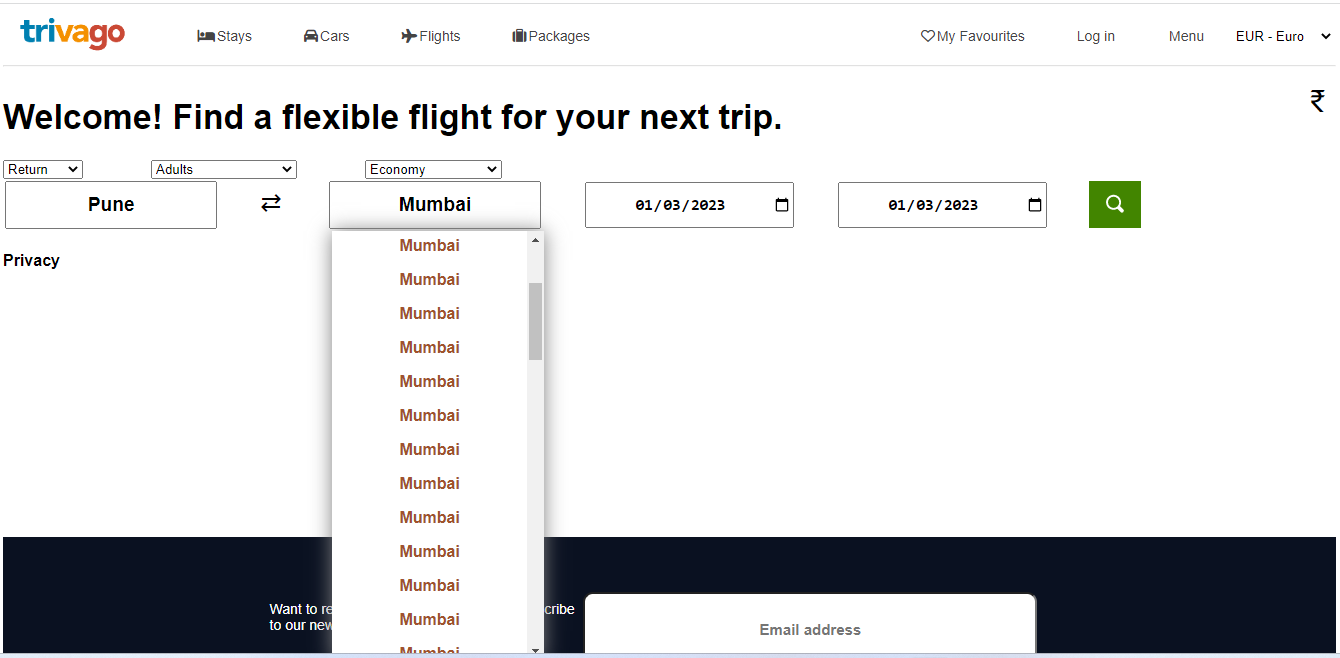This screenshot has height=658, width=1340.
Task: Open My Favourites heart icon
Action: point(927,36)
